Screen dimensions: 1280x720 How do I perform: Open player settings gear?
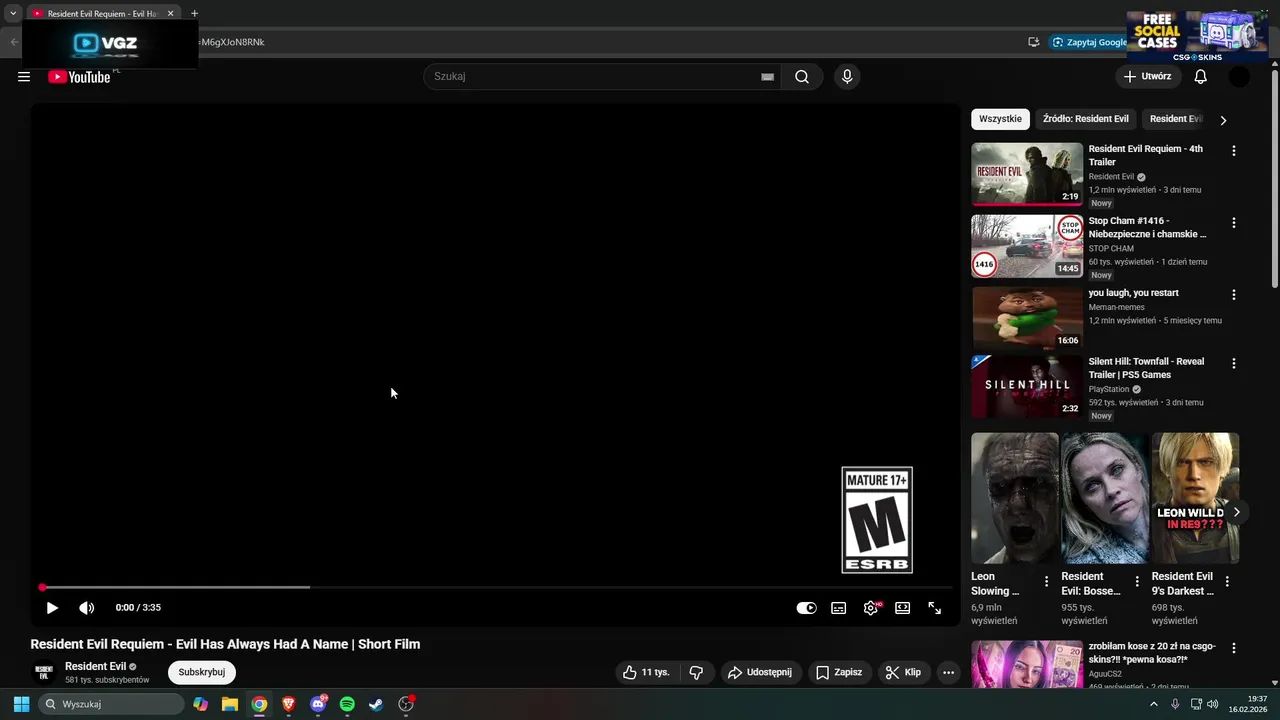pos(871,608)
